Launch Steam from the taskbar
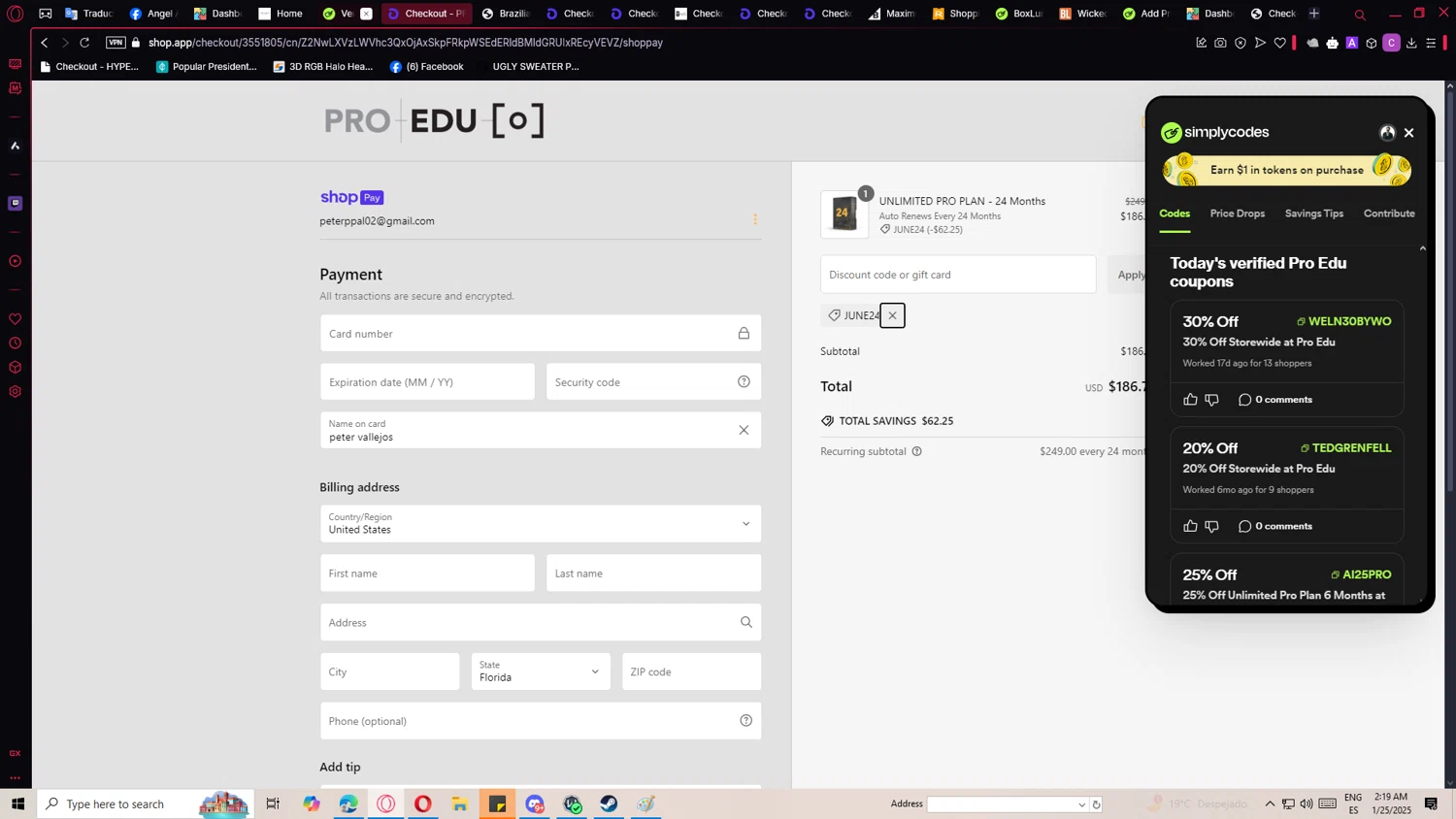Screen dimensions: 1456x819 (609, 803)
